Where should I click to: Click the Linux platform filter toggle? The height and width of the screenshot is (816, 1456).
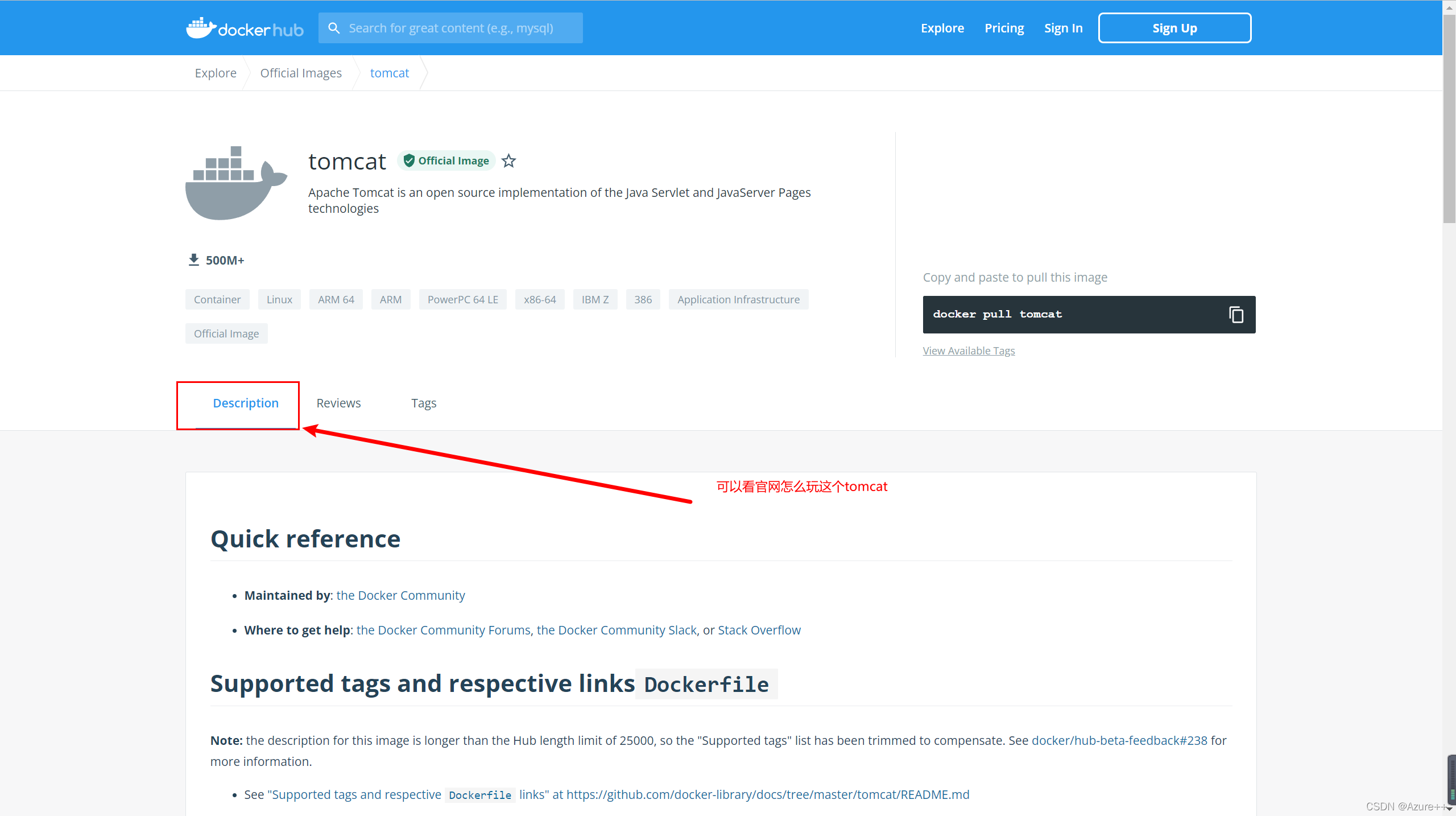tap(279, 299)
